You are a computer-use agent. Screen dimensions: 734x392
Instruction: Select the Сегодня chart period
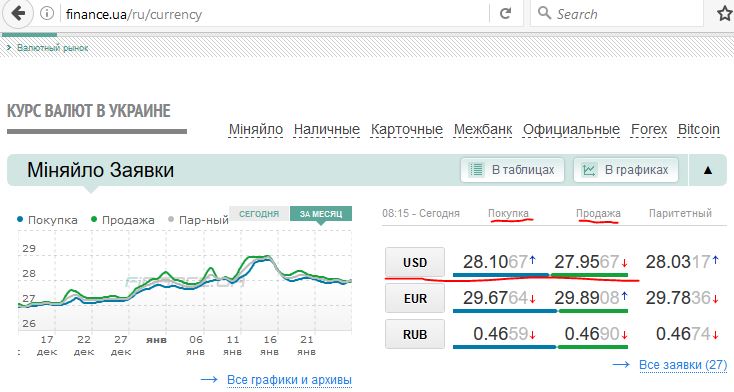click(259, 214)
